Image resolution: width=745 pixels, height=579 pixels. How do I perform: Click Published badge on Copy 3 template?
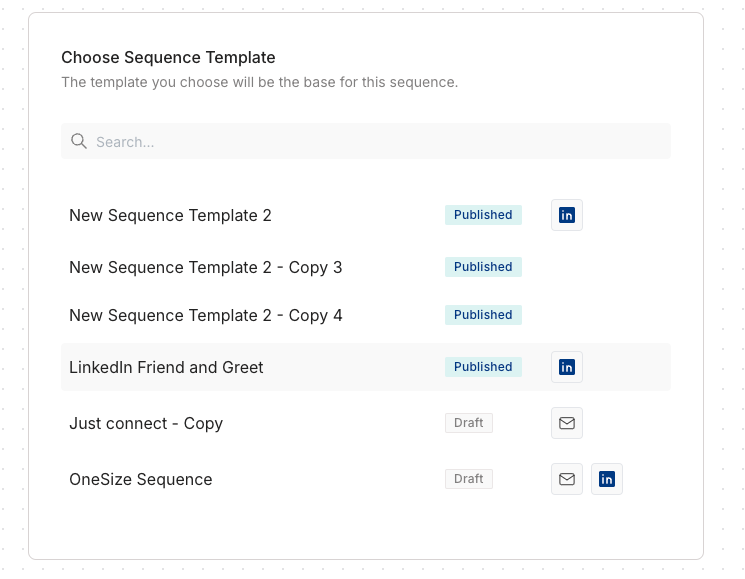point(483,267)
